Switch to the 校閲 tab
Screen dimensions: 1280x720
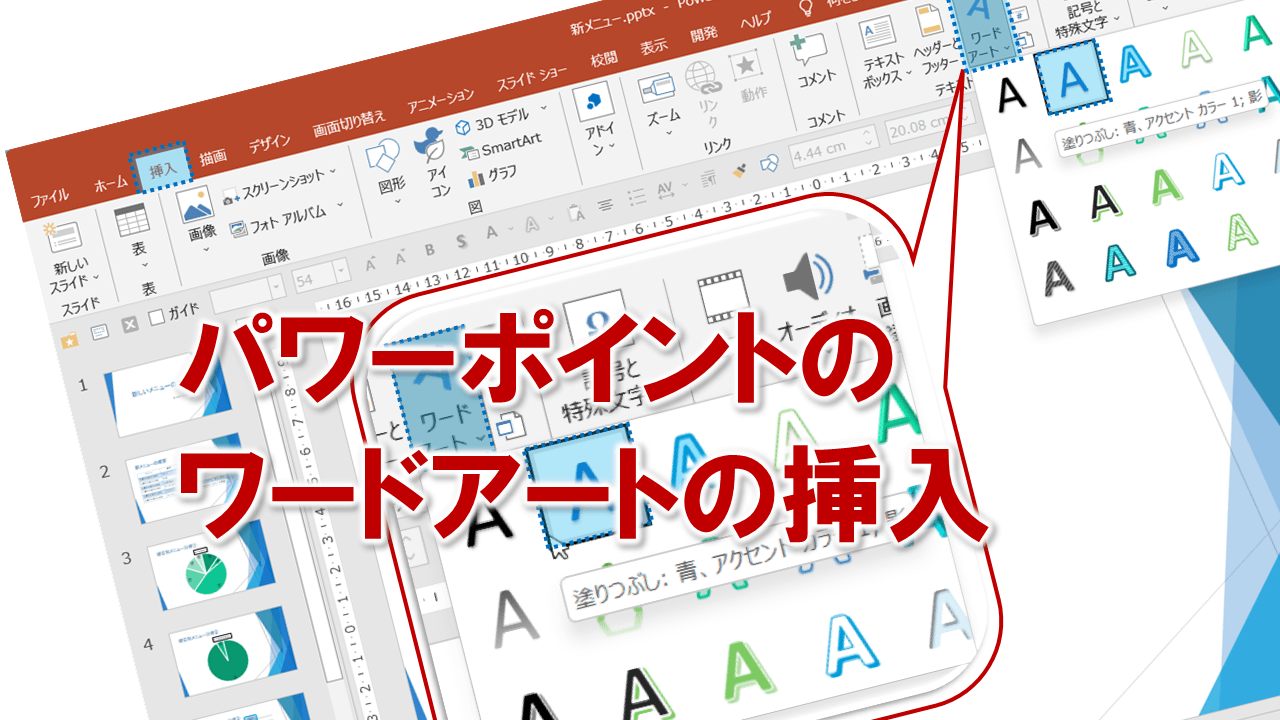pyautogui.click(x=603, y=58)
